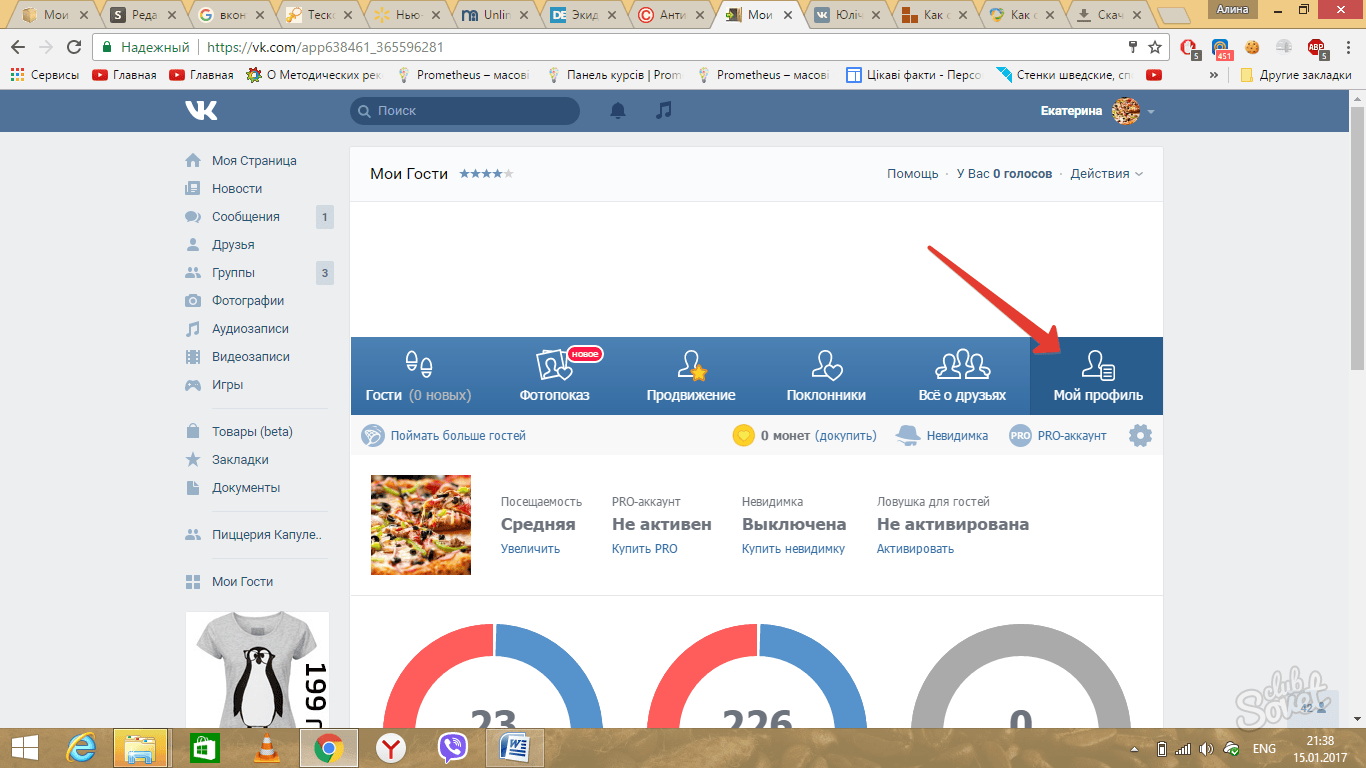The height and width of the screenshot is (768, 1366).
Task: Open the Пиццерия Капуле.. community link
Action: 267,535
